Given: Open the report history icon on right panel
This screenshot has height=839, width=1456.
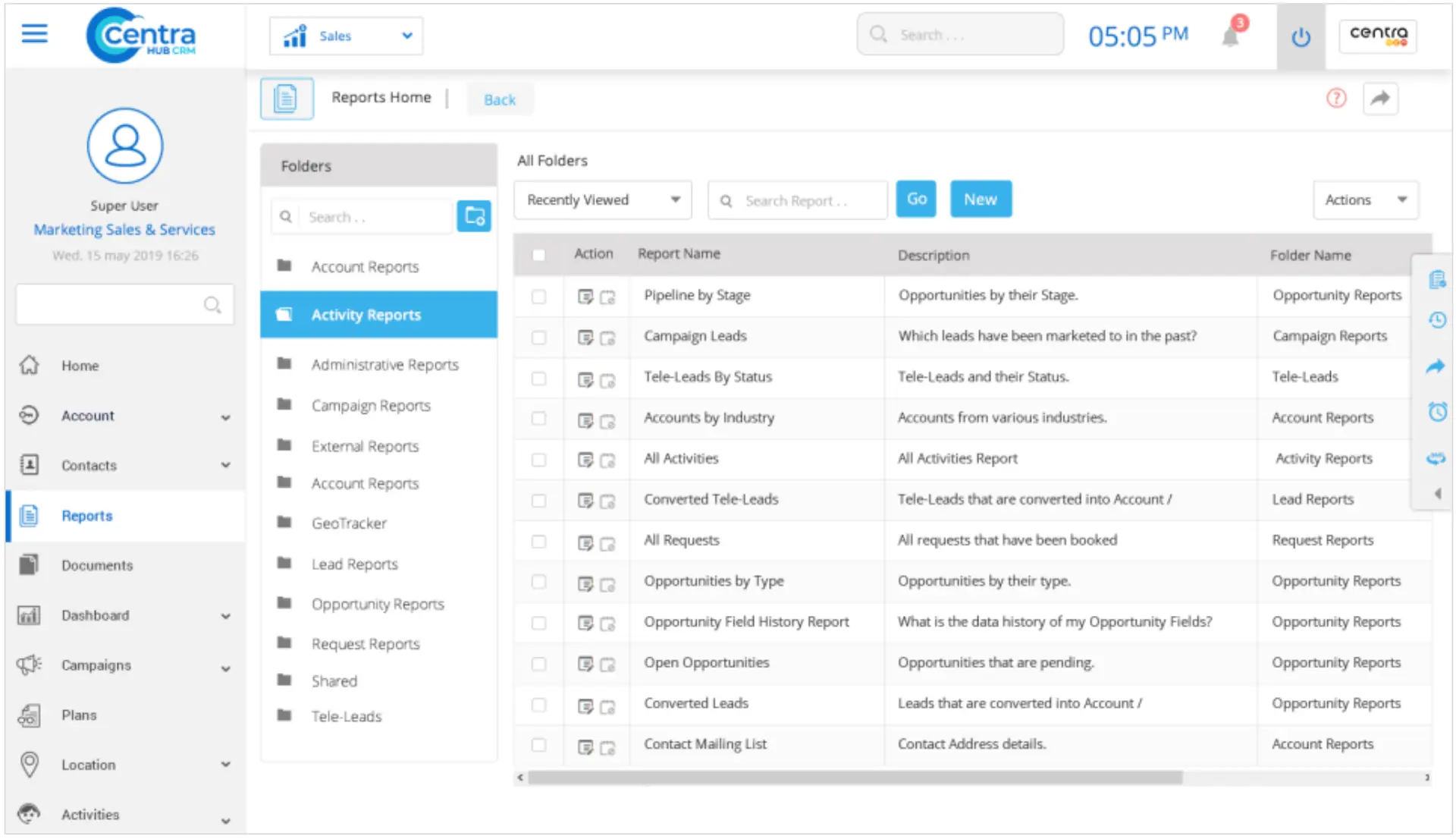Looking at the screenshot, I should [1437, 320].
